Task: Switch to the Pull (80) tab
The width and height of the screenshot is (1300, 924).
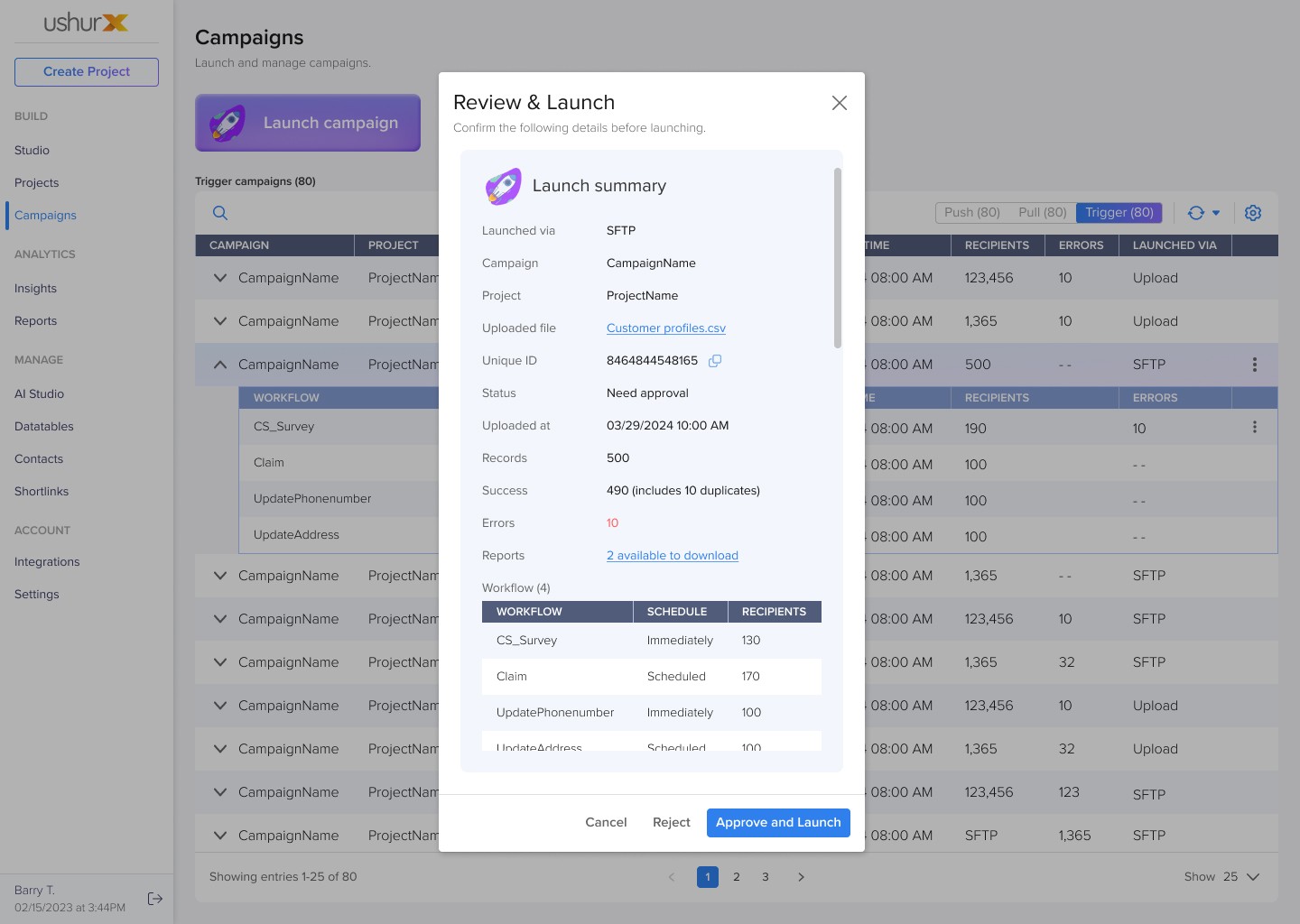Action: [1043, 213]
